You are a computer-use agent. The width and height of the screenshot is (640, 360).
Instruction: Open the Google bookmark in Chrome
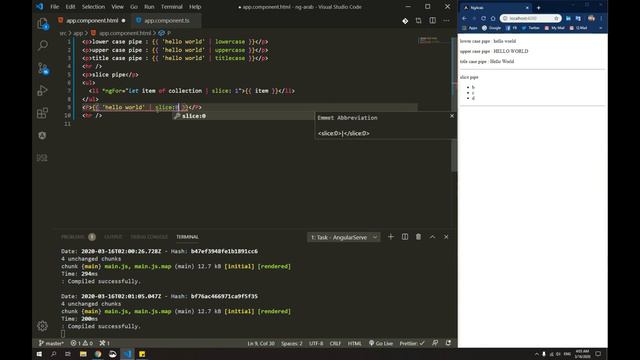pyautogui.click(x=491, y=28)
